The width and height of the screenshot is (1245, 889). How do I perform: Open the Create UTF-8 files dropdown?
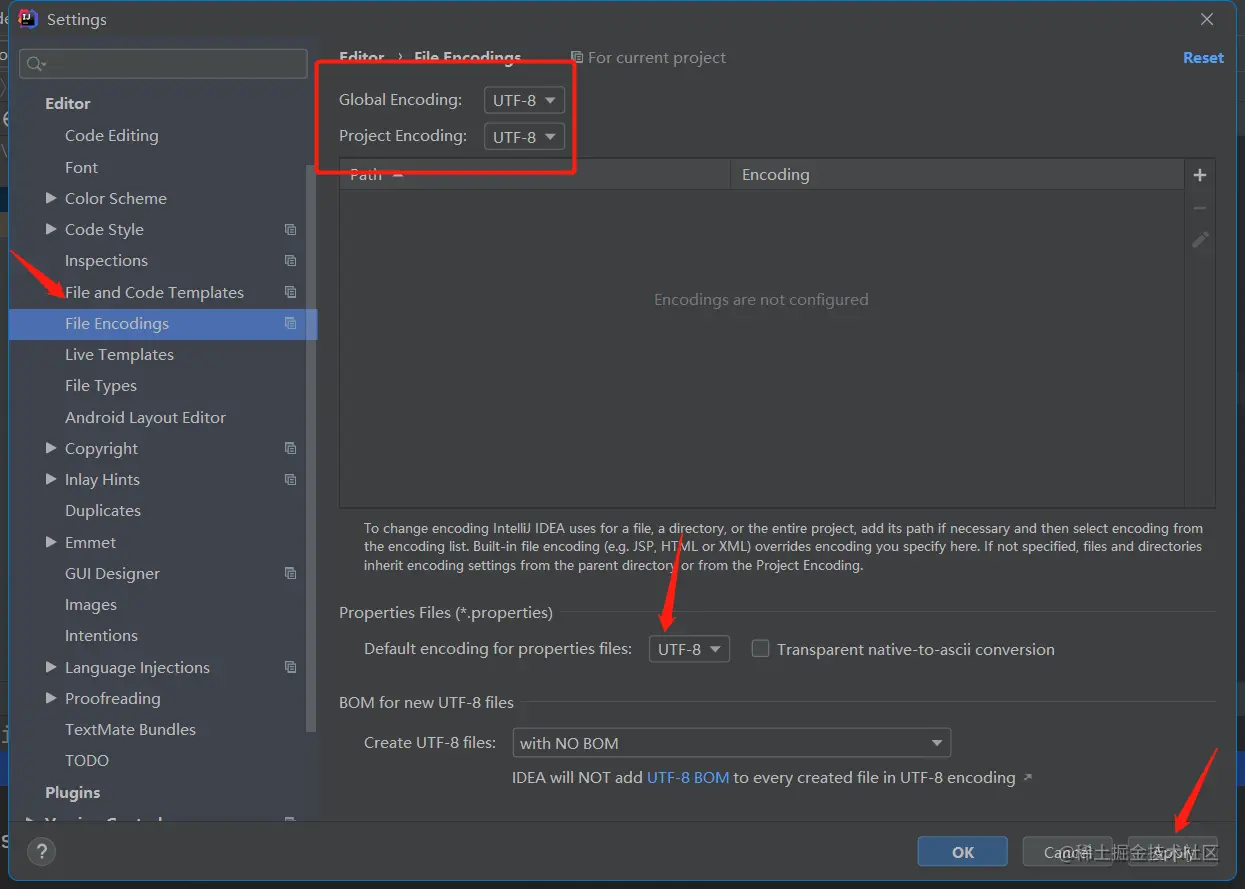click(x=731, y=743)
